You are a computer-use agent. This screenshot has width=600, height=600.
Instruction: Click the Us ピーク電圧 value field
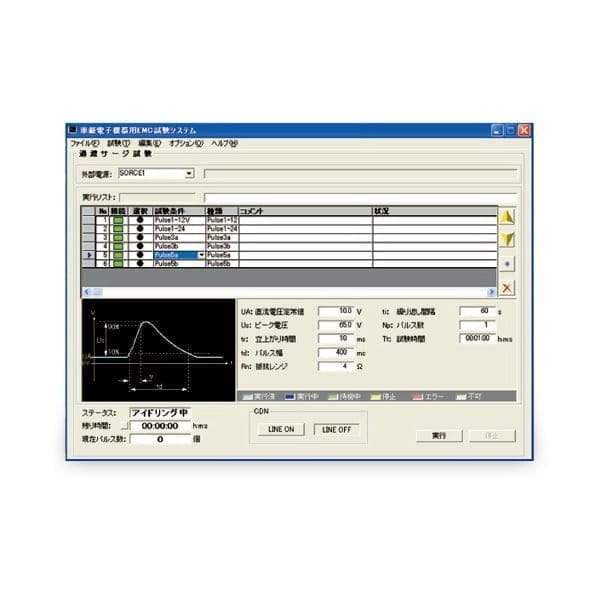click(337, 325)
